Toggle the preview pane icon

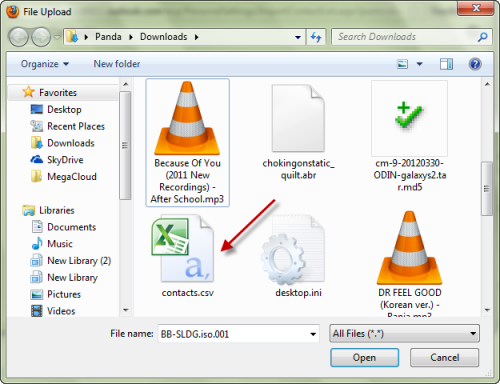[446, 64]
